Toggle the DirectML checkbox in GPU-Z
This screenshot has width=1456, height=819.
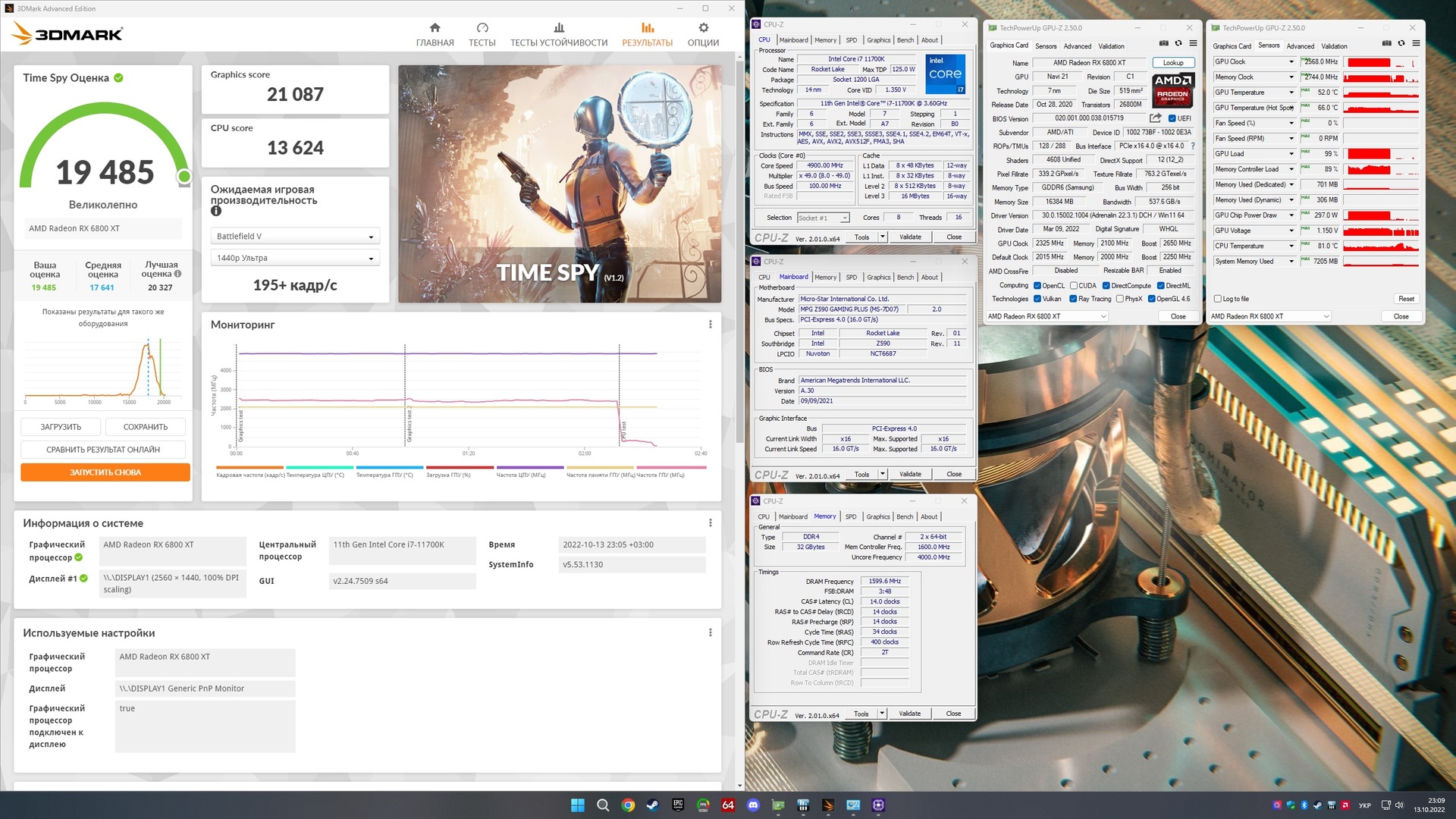(1160, 286)
